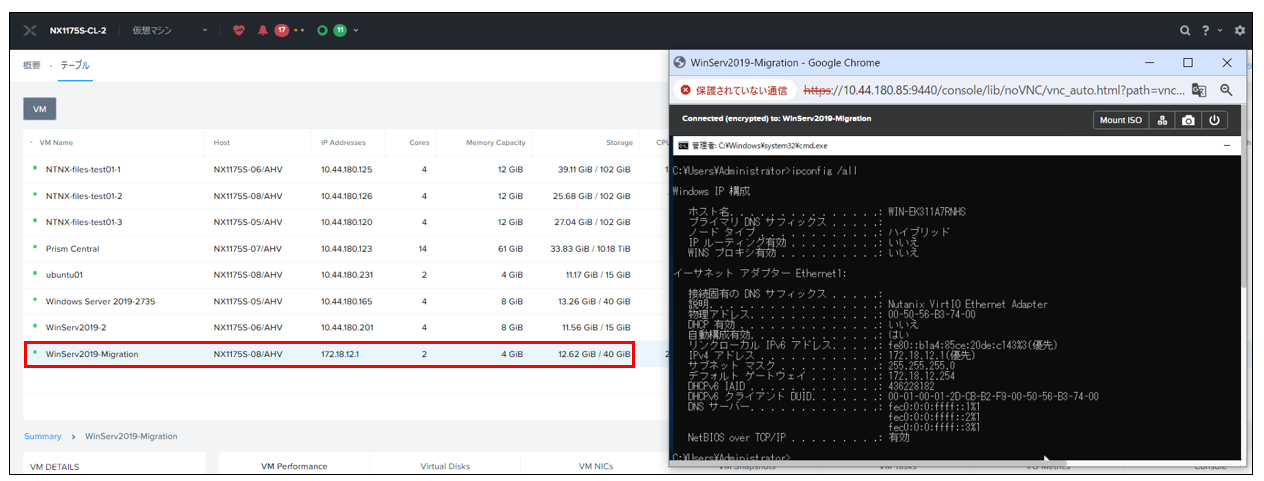The width and height of the screenshot is (1264, 481).
Task: Maximize the WinServ2019-Migration Chrome window
Action: point(1188,62)
